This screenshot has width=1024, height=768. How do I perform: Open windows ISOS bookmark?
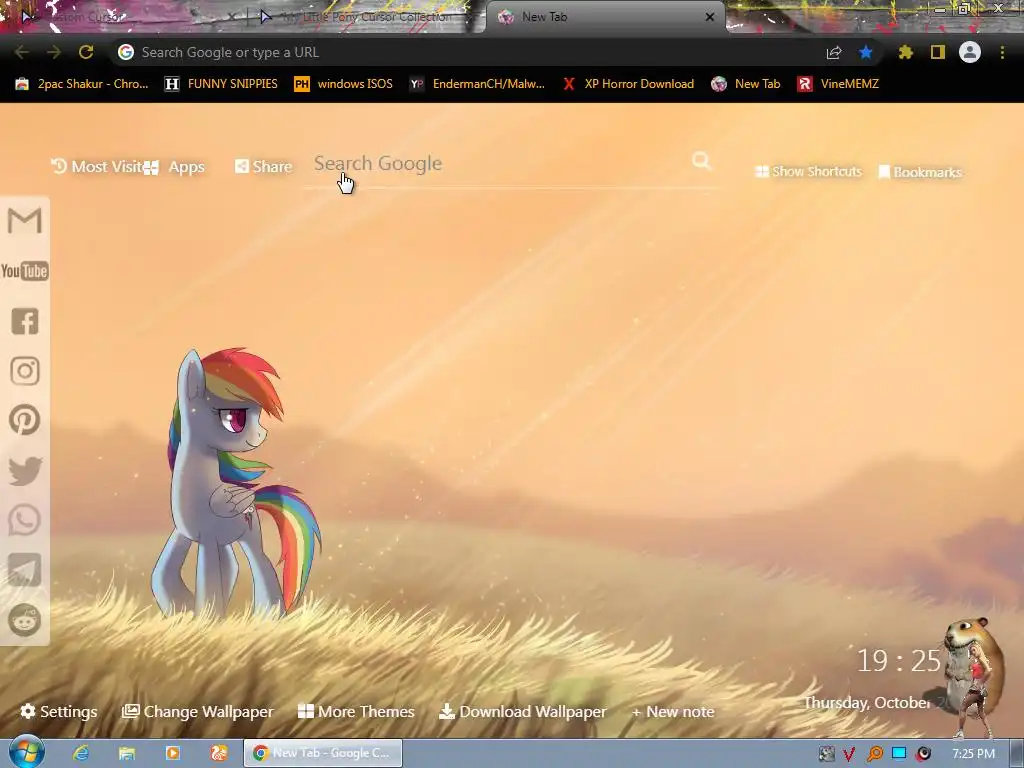pyautogui.click(x=344, y=84)
